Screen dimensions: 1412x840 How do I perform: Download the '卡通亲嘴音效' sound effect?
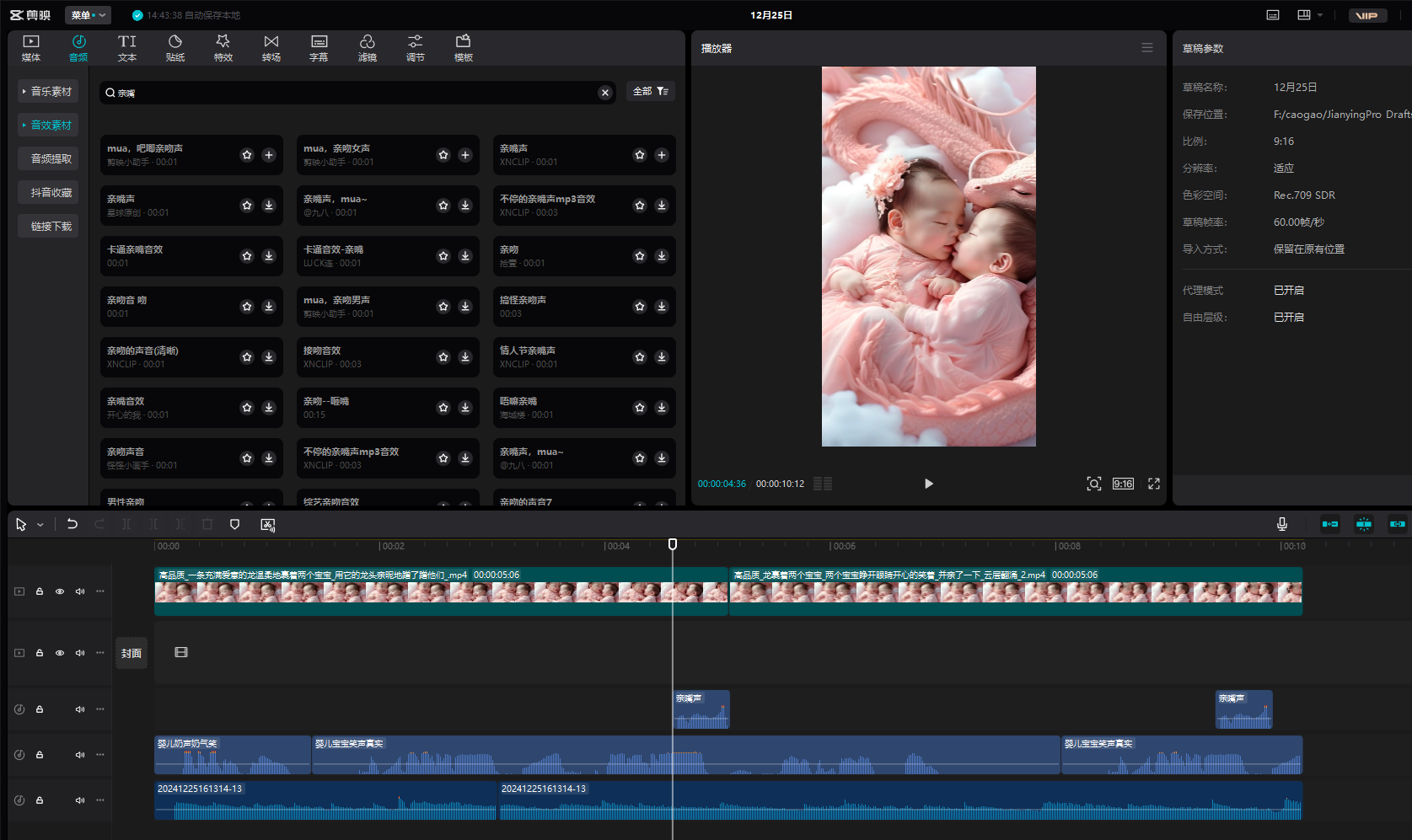(269, 256)
